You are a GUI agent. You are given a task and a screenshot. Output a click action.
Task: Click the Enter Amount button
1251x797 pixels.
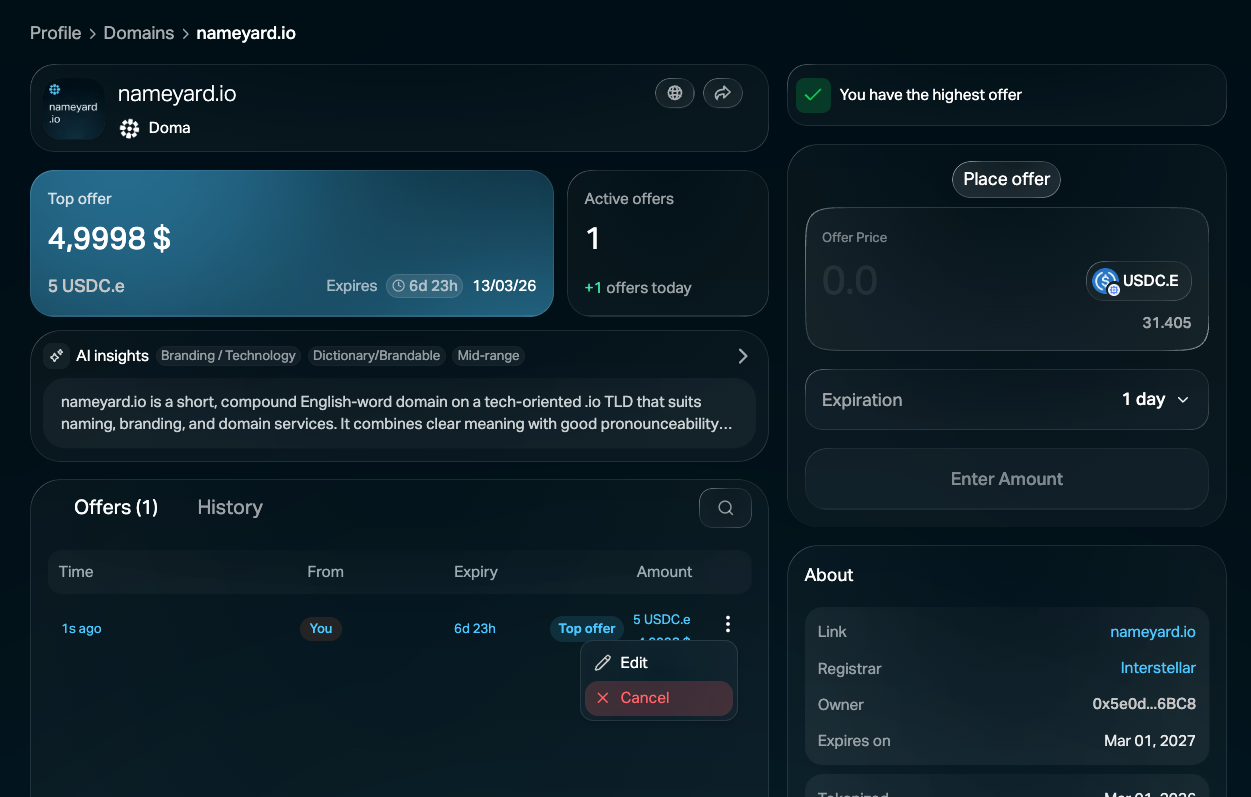pyautogui.click(x=1006, y=479)
